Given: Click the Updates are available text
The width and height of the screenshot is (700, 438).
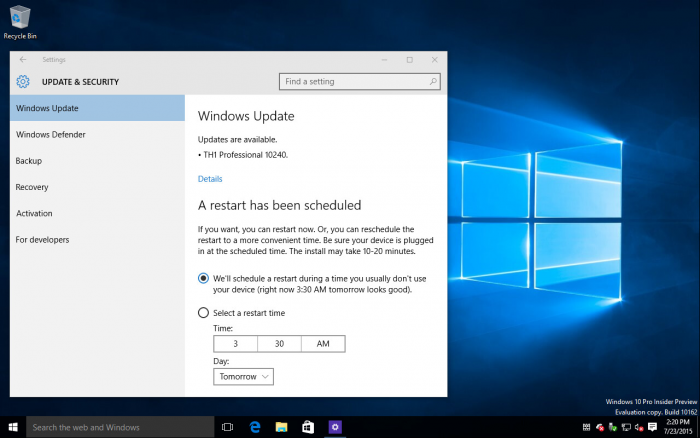Looking at the screenshot, I should 238,139.
